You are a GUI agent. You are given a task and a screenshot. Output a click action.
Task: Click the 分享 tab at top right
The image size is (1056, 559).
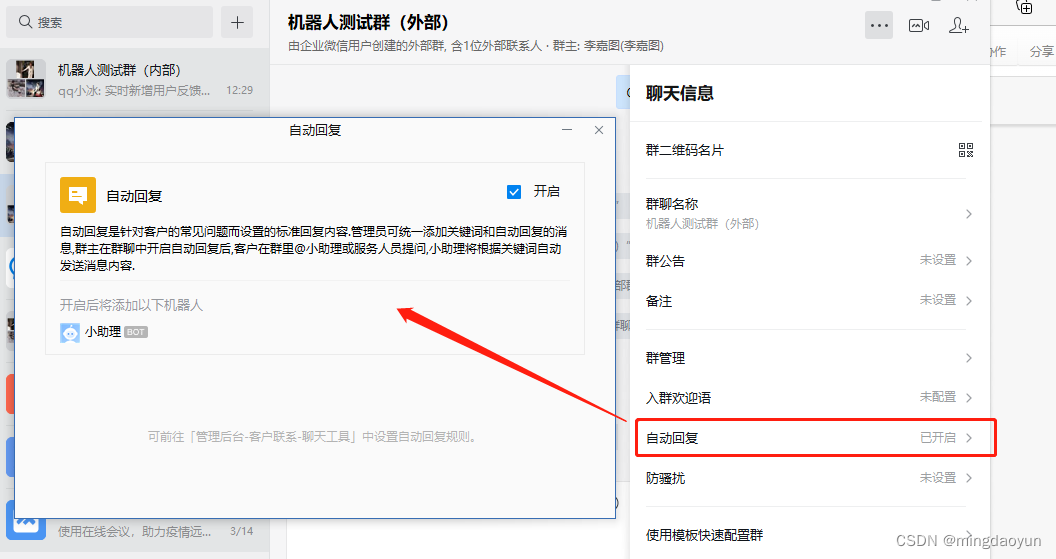coord(1041,51)
